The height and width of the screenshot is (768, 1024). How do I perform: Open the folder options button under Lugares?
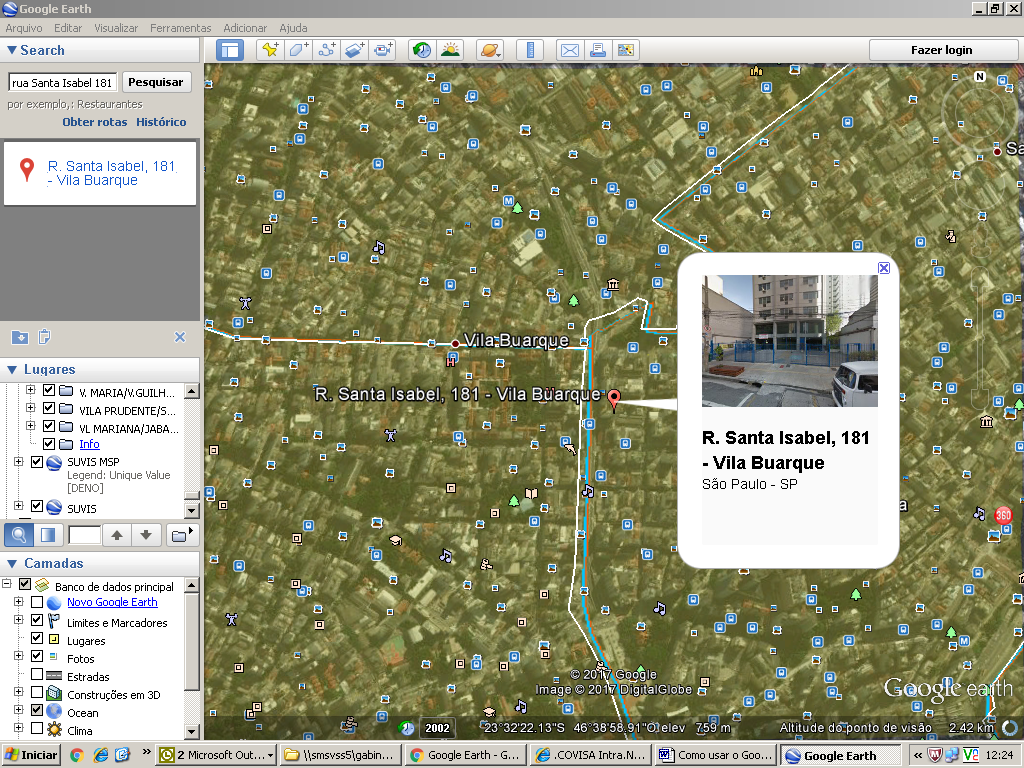pos(182,535)
